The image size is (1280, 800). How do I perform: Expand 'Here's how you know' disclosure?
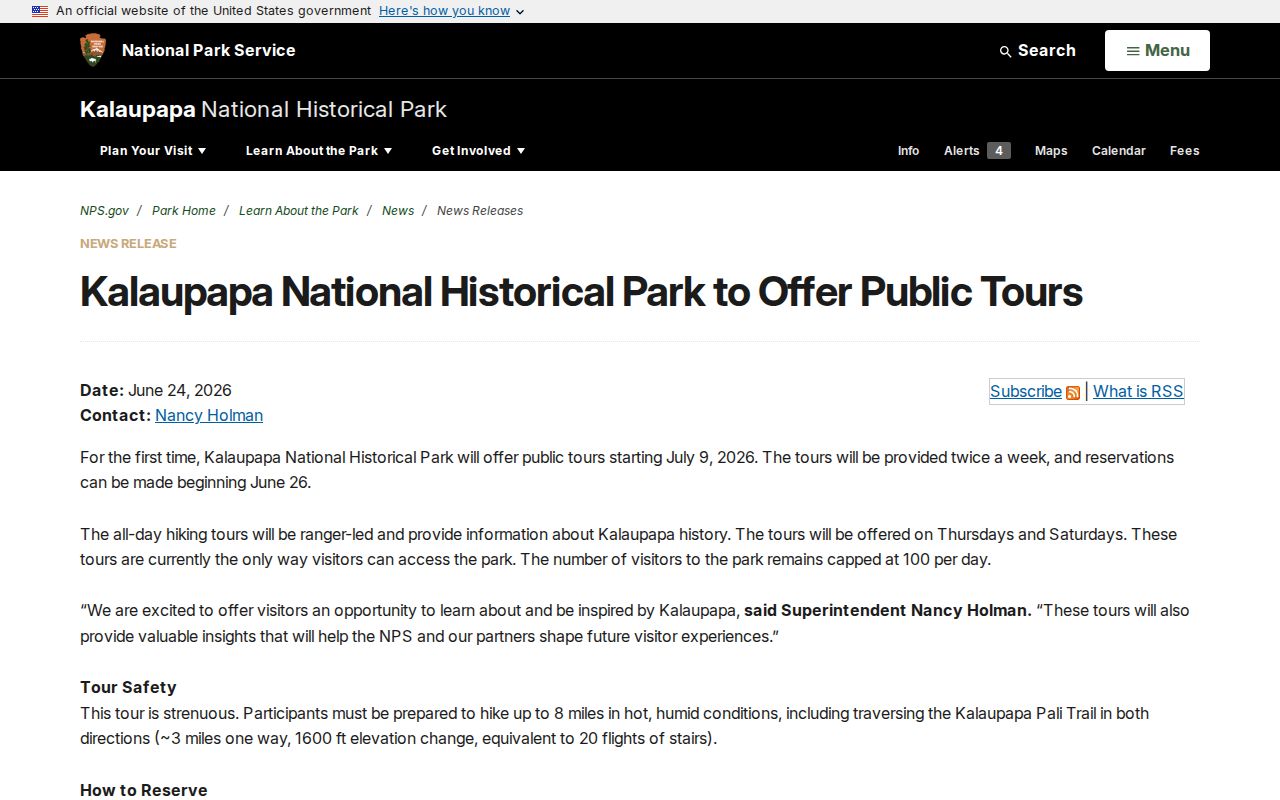452,11
